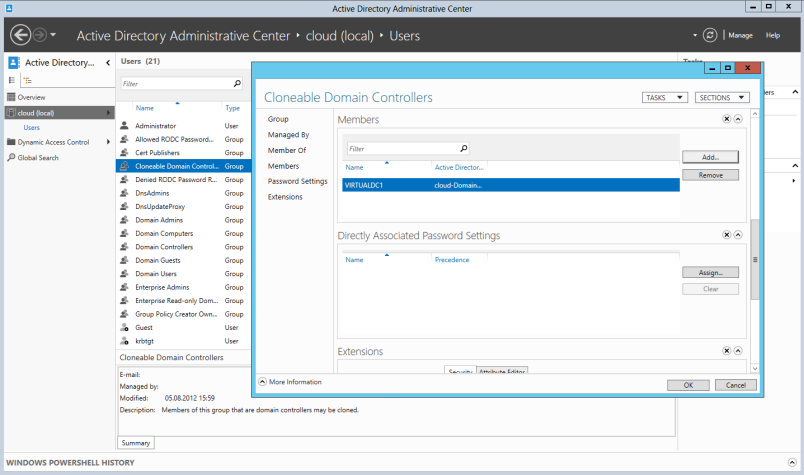Screen dimensions: 804x475
Task: Open the TASKS dropdown
Action: click(x=665, y=97)
